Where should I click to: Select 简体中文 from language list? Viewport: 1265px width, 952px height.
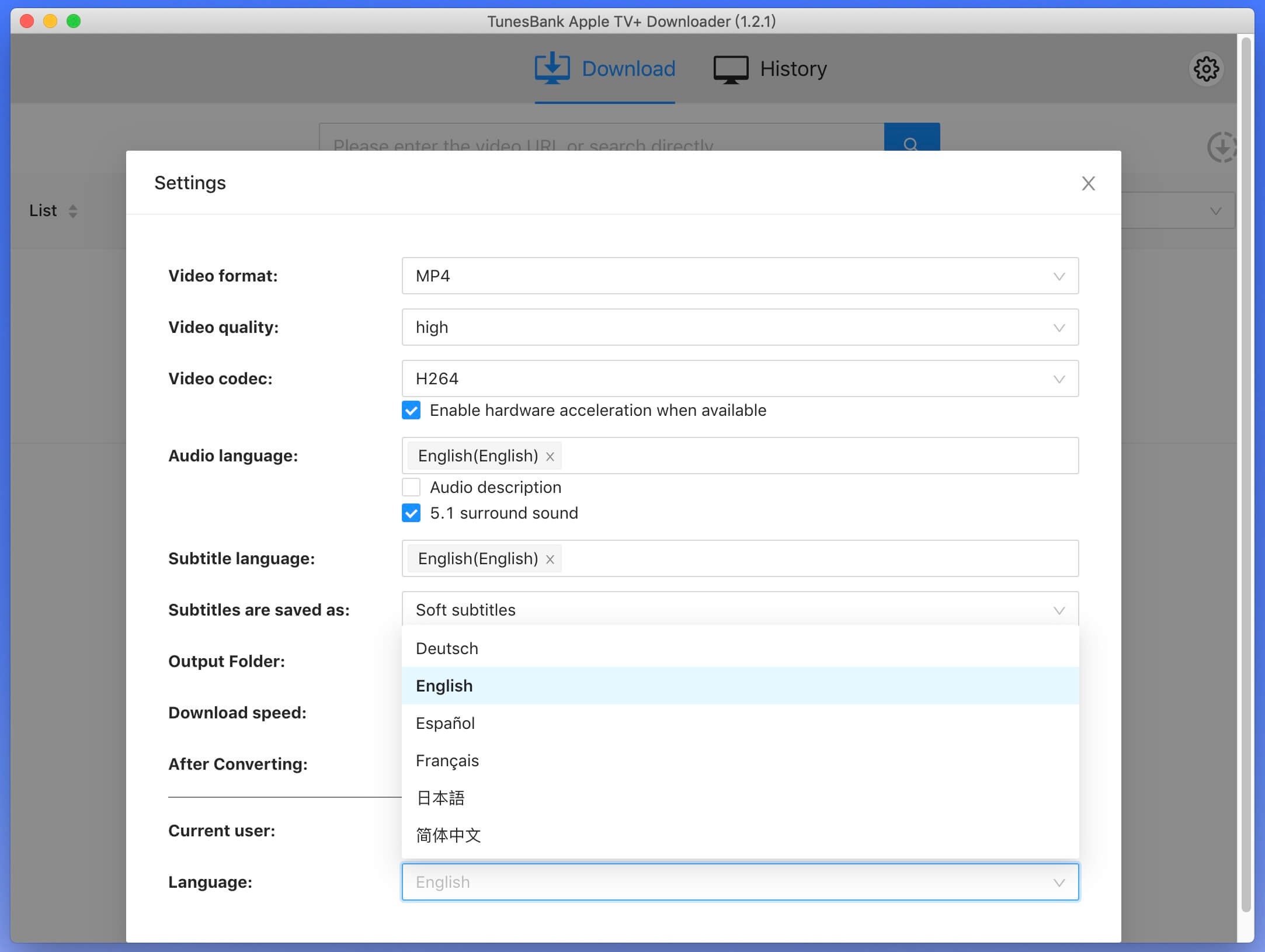740,835
